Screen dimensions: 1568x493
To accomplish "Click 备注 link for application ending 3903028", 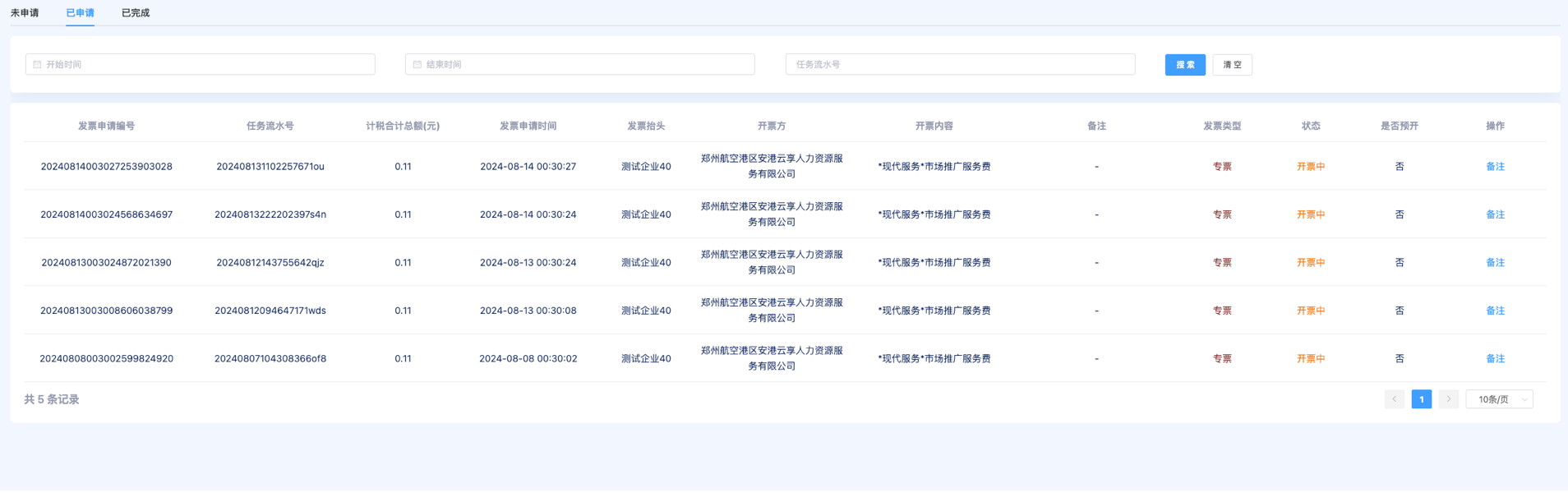I will pyautogui.click(x=1495, y=167).
